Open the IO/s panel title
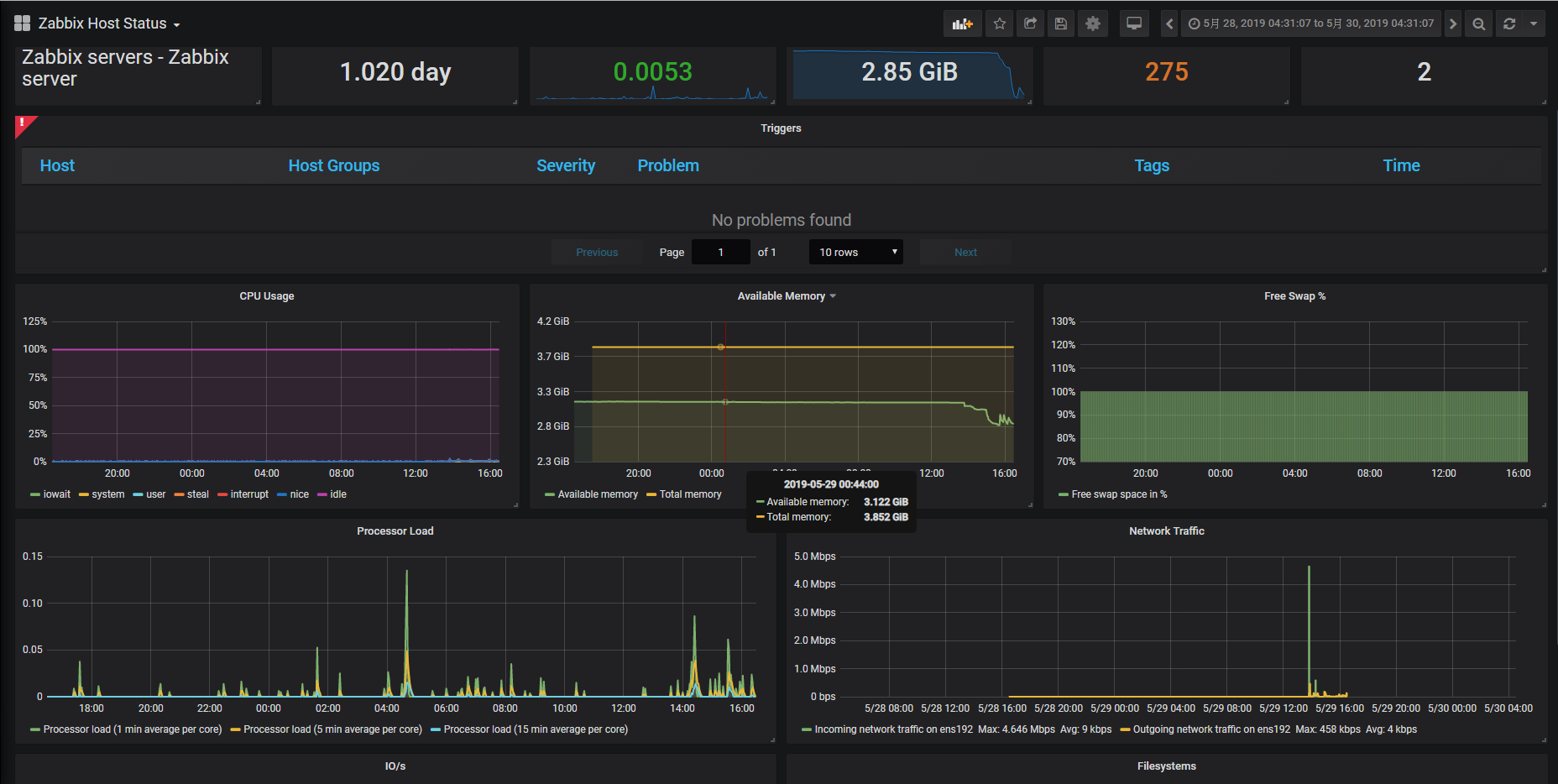 (x=395, y=766)
